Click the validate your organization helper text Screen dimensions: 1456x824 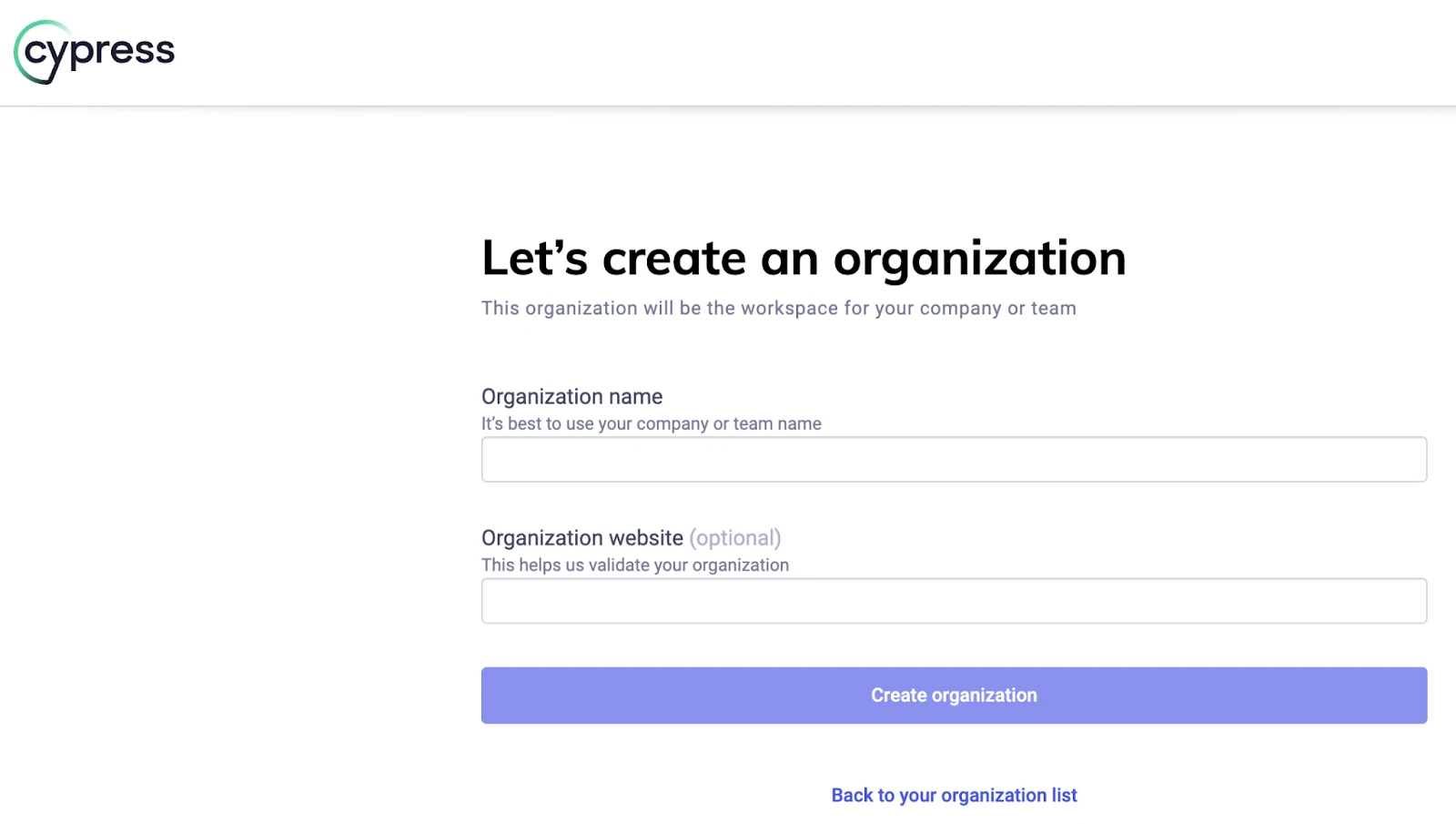point(634,565)
